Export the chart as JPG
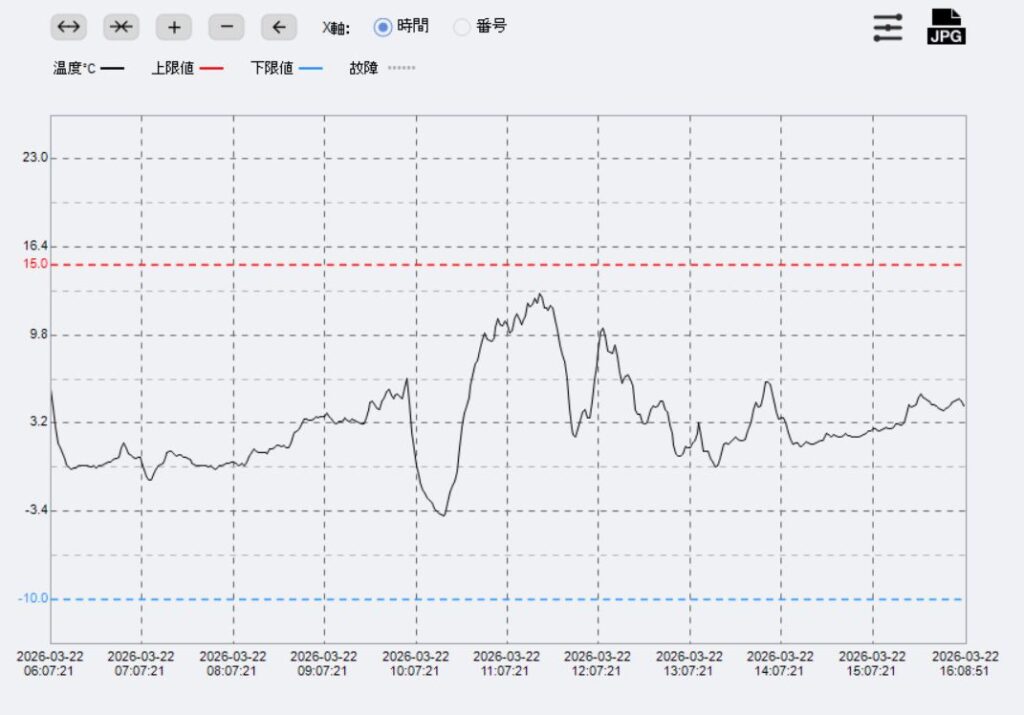The width and height of the screenshot is (1024, 715). [x=946, y=27]
